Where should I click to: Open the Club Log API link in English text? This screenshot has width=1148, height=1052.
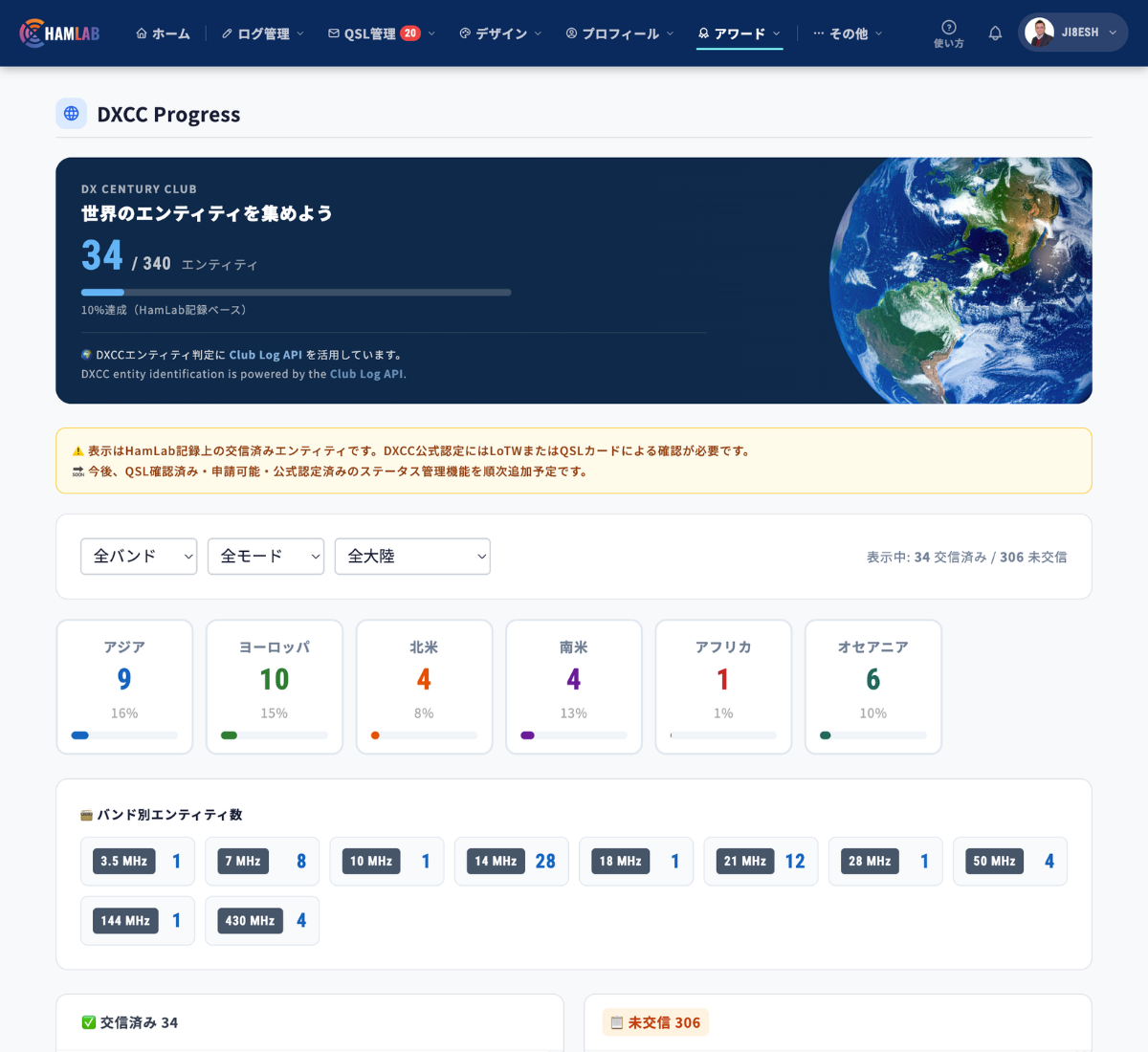coord(366,374)
